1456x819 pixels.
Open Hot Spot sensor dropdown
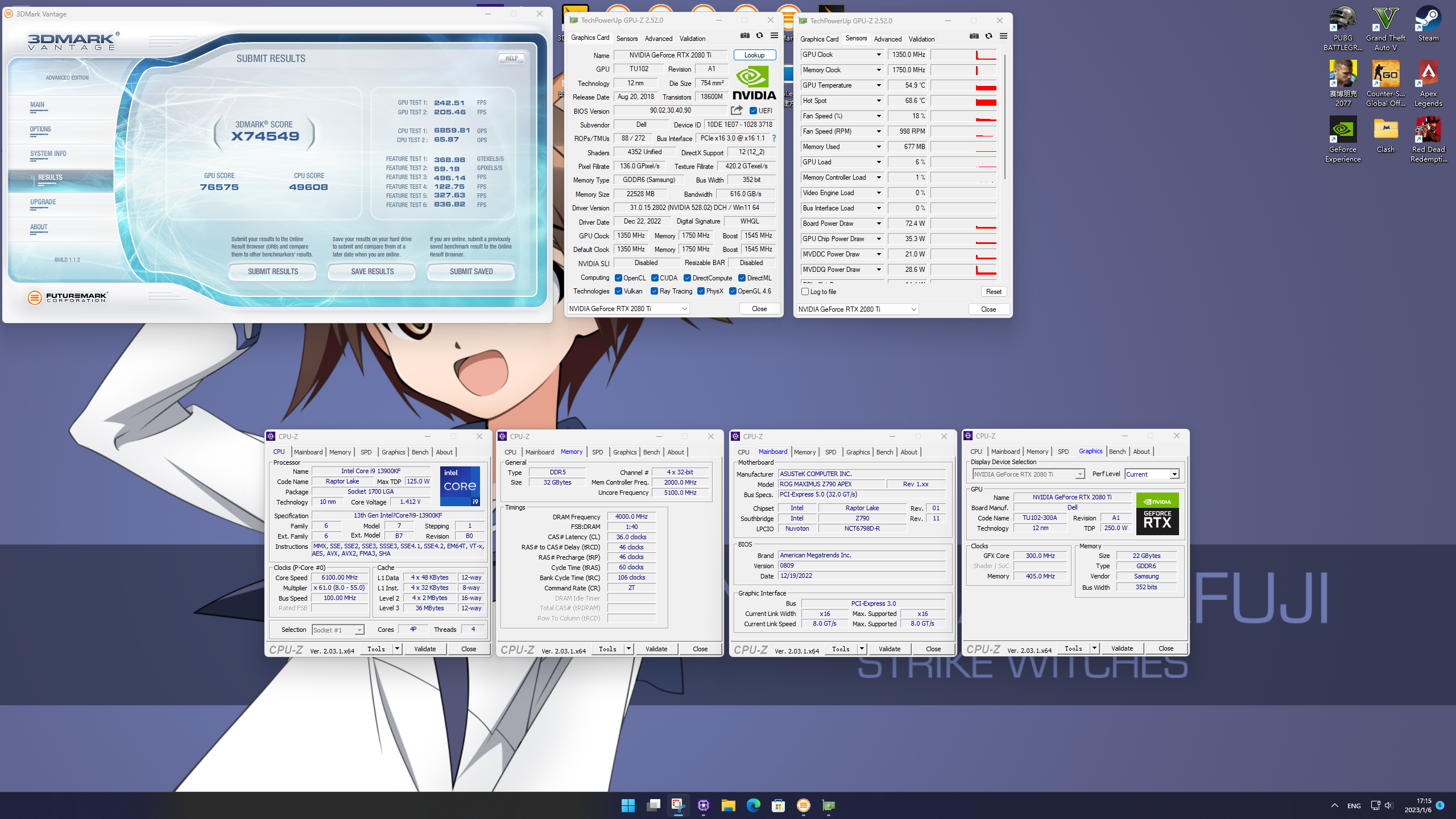coord(878,101)
